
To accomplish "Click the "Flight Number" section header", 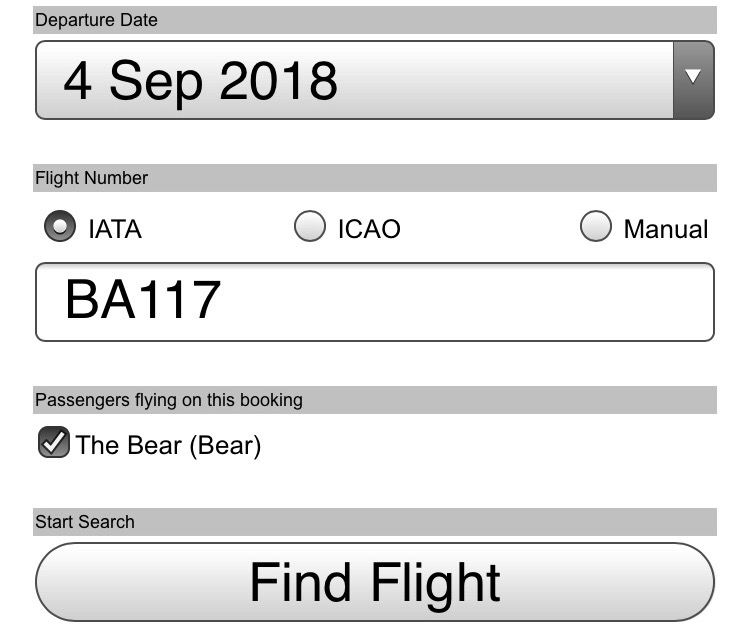I will (92, 178).
